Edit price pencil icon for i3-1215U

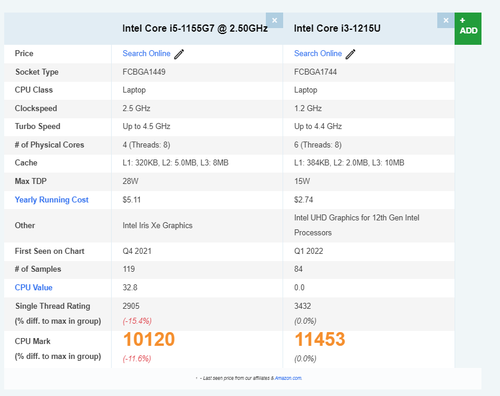[350, 54]
